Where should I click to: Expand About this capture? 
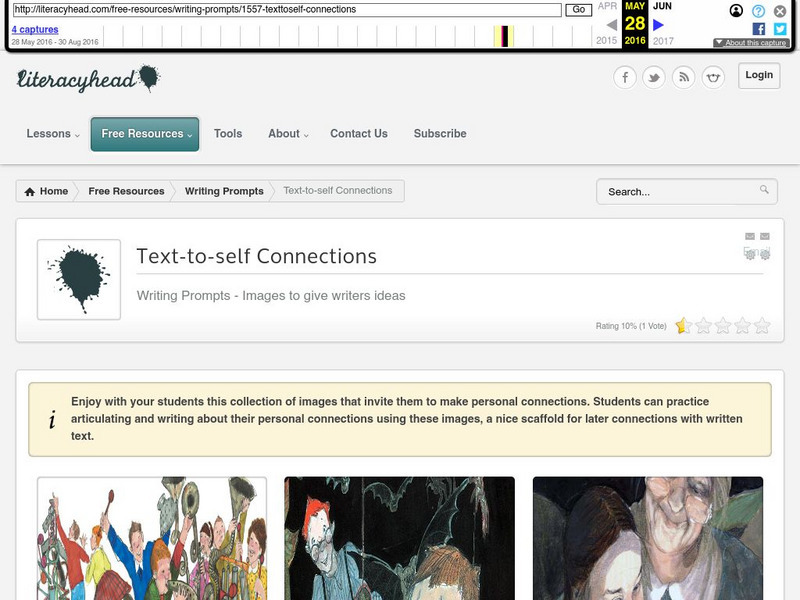point(752,43)
